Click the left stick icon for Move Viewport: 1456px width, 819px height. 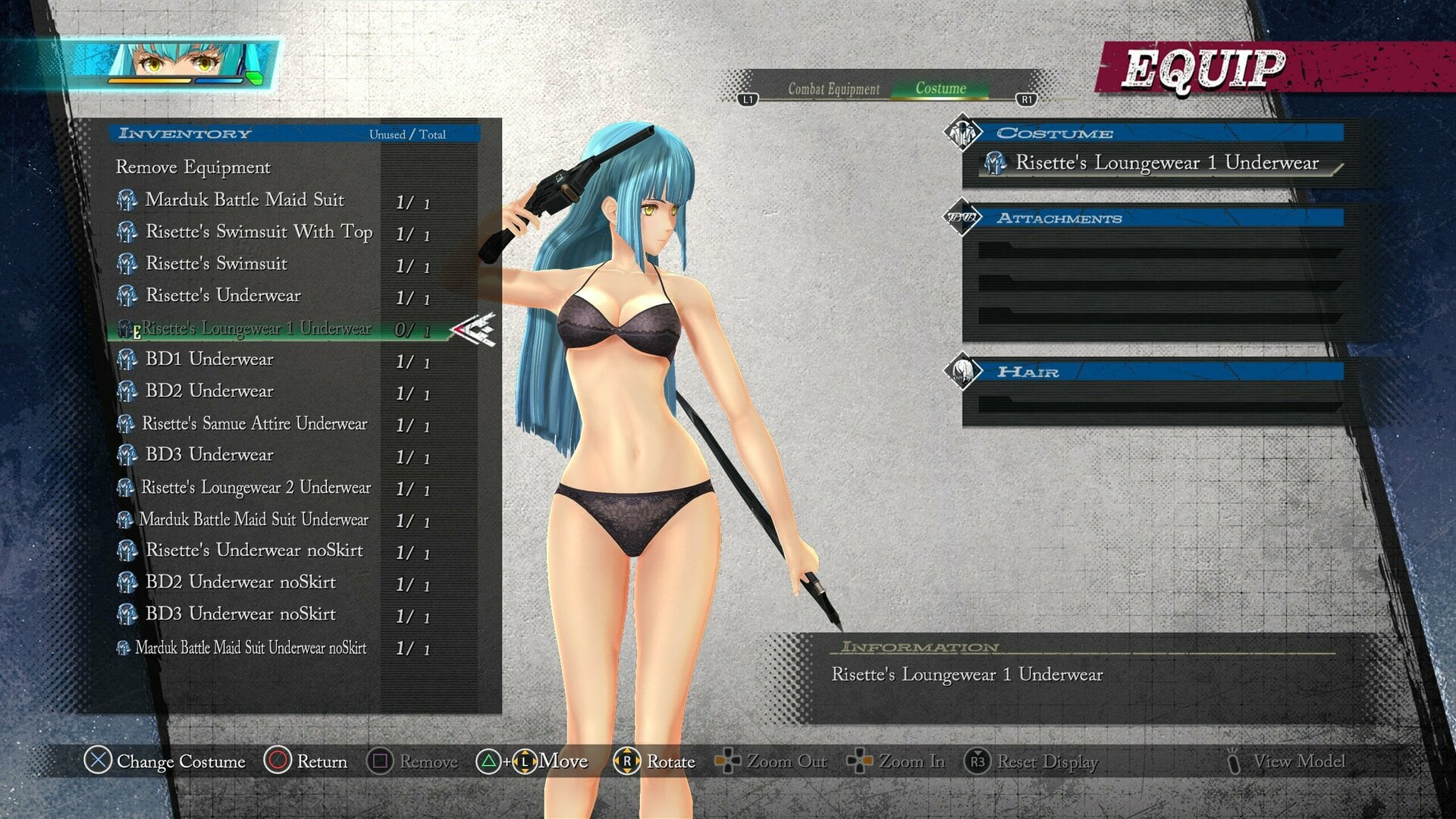(x=525, y=761)
